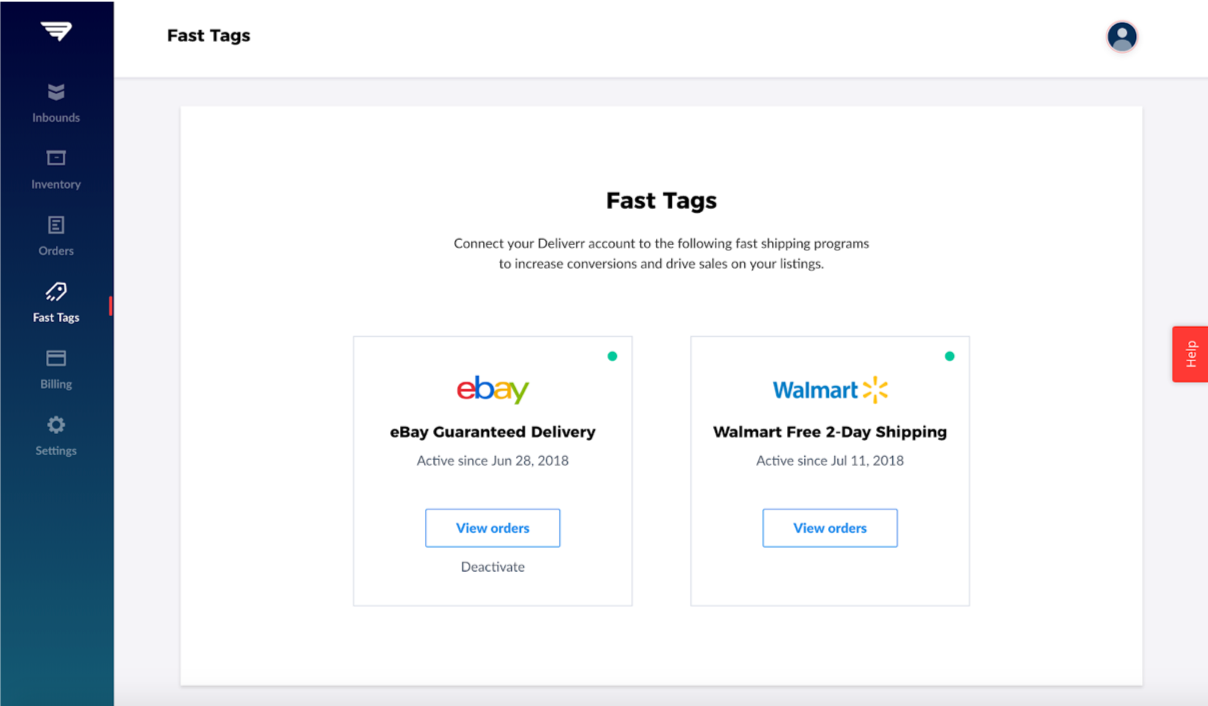Screen dimensions: 1208x706
Task: Open the red Help tab
Action: tap(1190, 354)
